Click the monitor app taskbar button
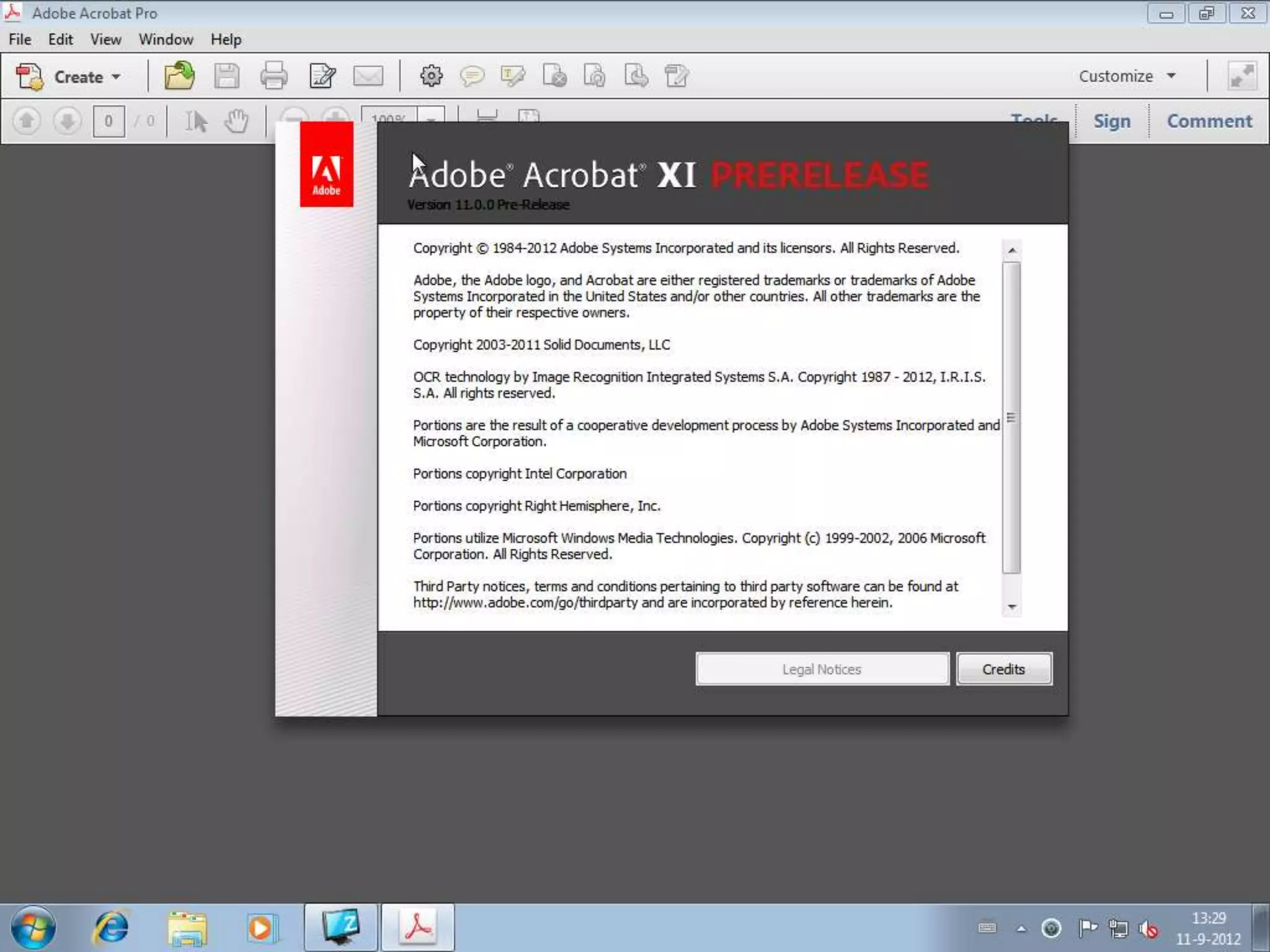Viewport: 1270px width, 952px height. pyautogui.click(x=340, y=928)
